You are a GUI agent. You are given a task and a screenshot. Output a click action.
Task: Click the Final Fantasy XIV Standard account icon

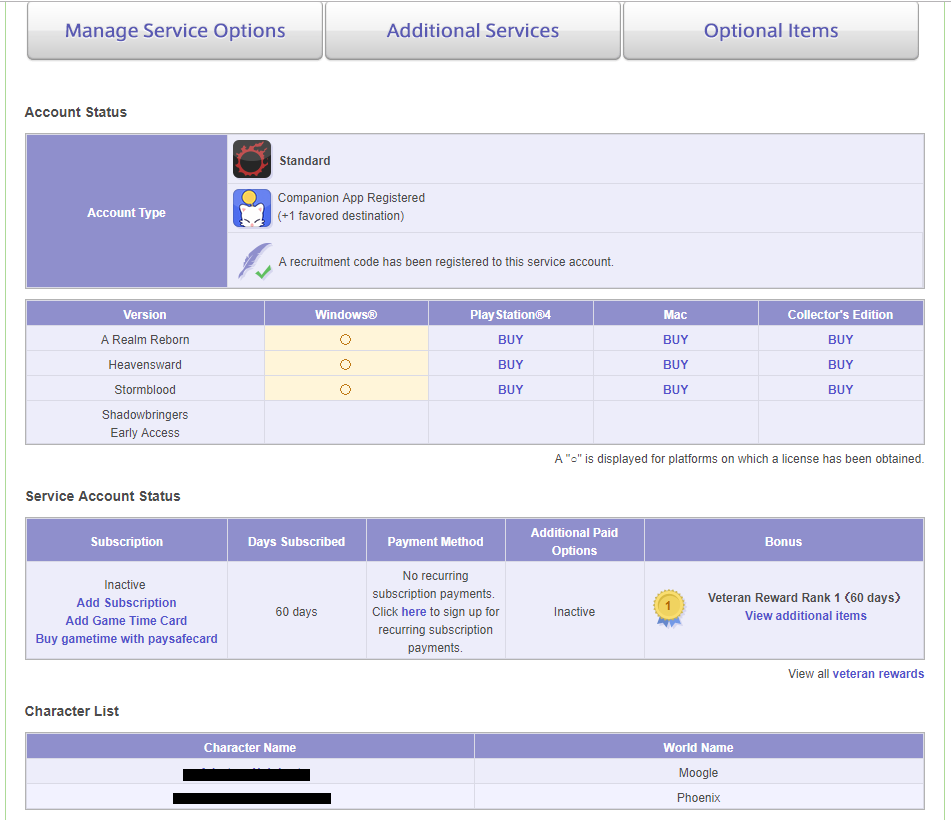pyautogui.click(x=252, y=160)
